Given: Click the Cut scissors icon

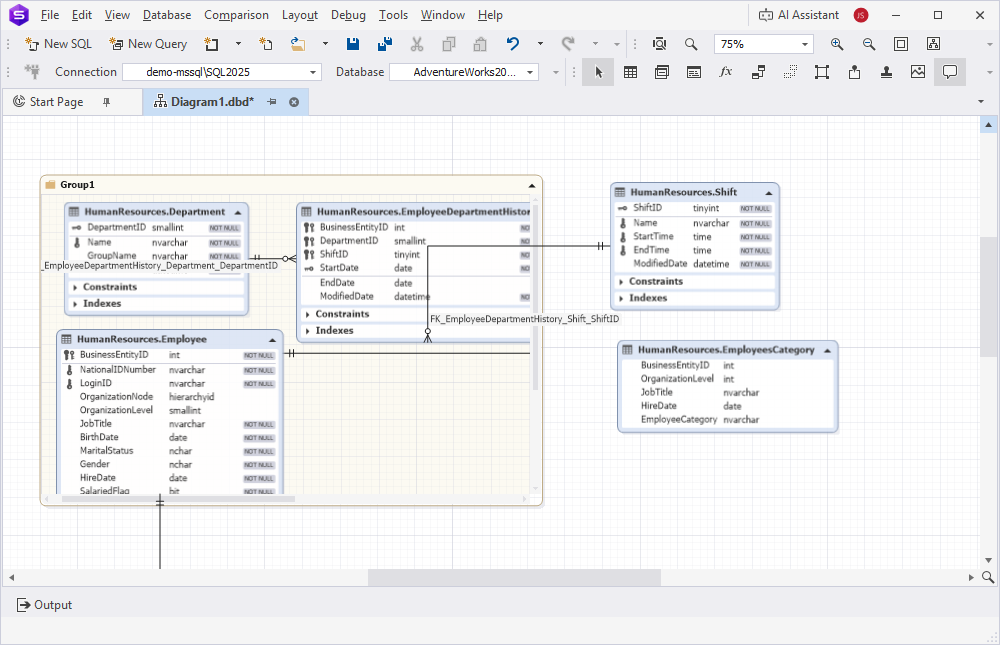Looking at the screenshot, I should (x=416, y=44).
